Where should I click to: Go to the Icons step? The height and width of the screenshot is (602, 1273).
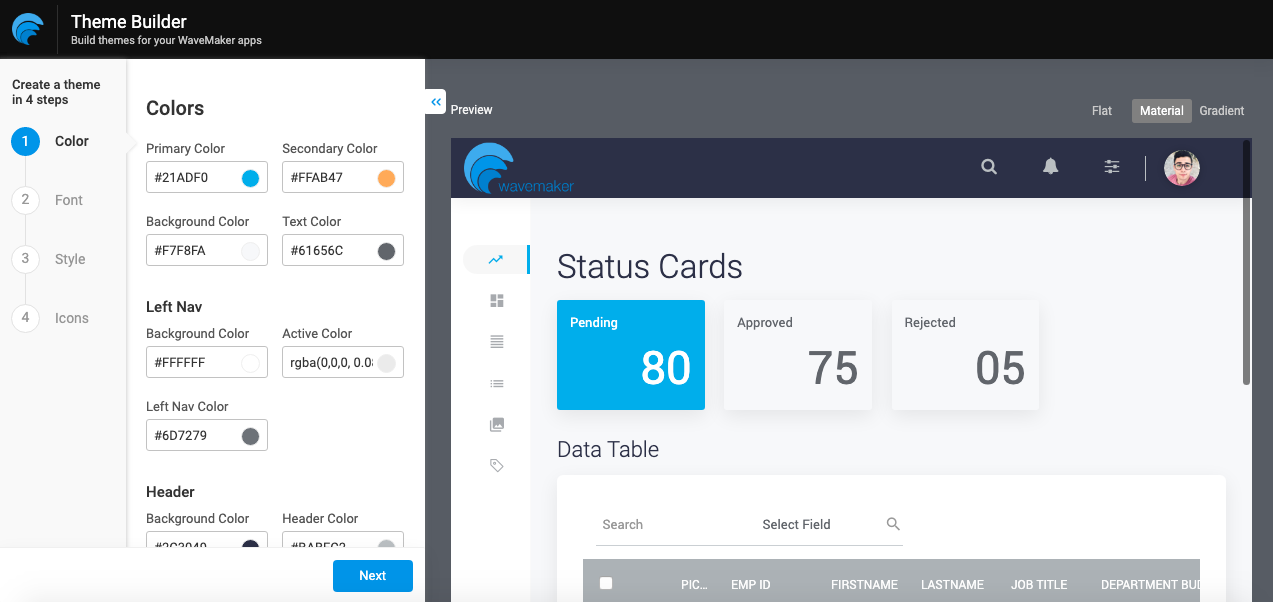pos(71,318)
